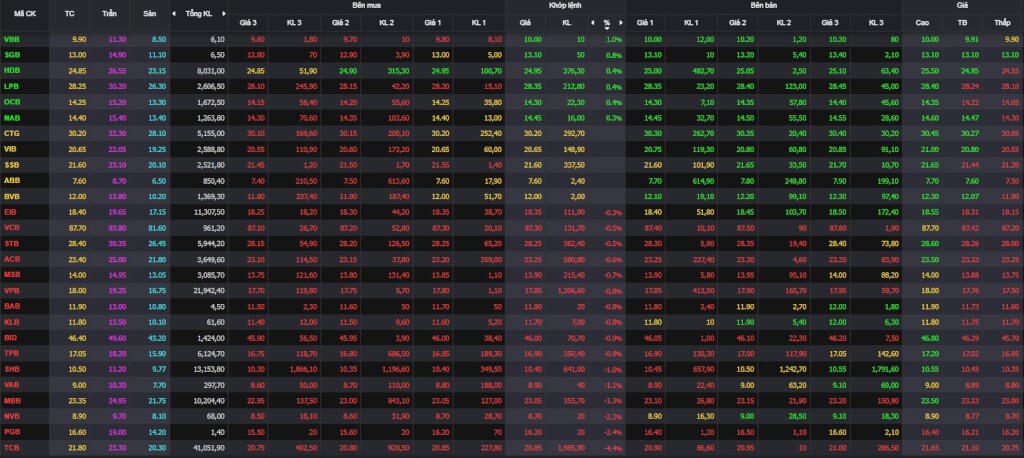Open the EIB ticker symbol
The height and width of the screenshot is (458, 1024).
tap(10, 212)
